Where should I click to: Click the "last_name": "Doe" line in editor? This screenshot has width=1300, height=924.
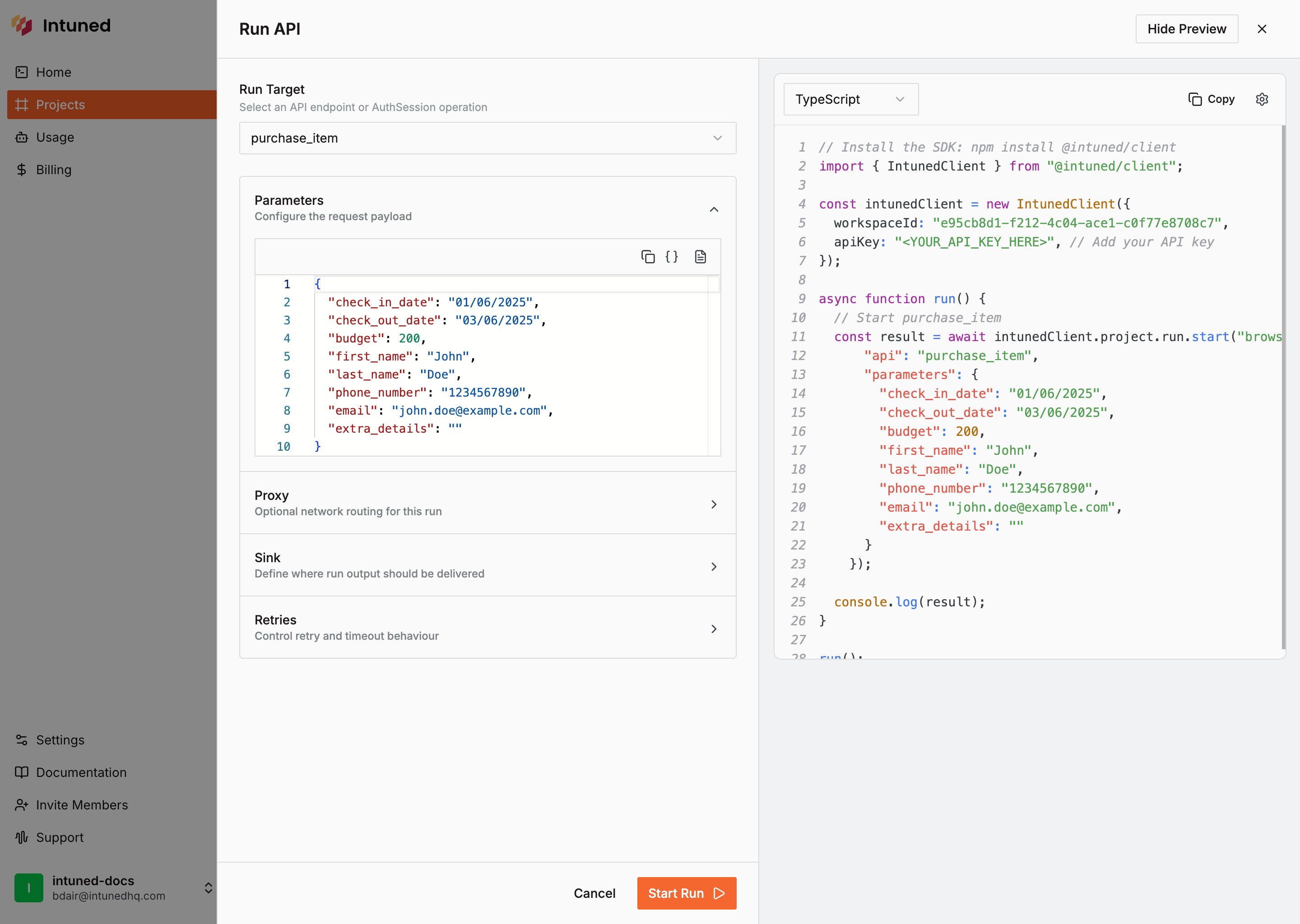[395, 374]
